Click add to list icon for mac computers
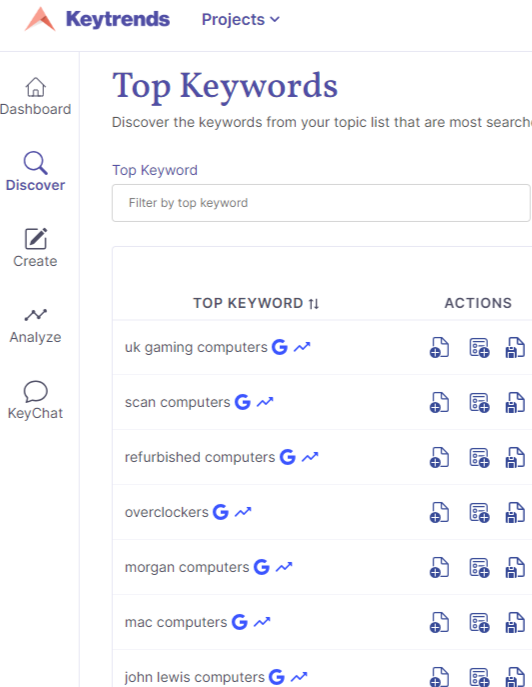532x687 pixels. pos(479,623)
